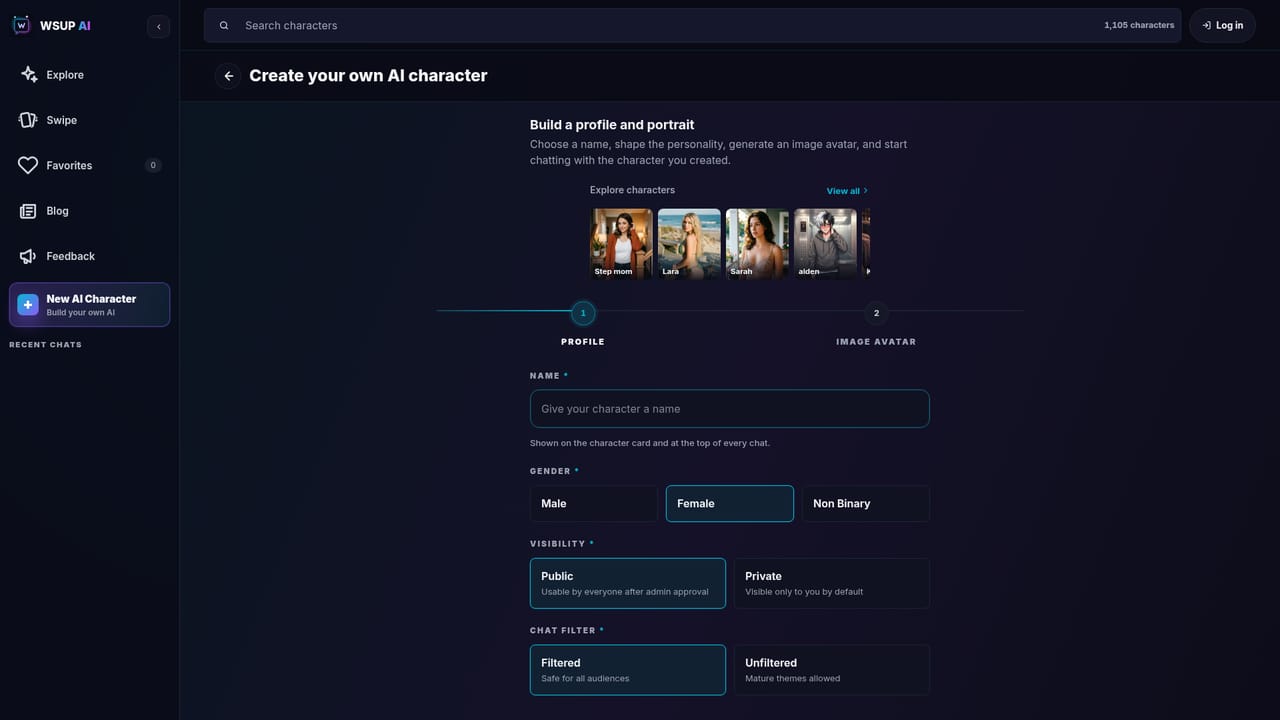
Task: Open the Blog menu item
Action: (x=90, y=211)
